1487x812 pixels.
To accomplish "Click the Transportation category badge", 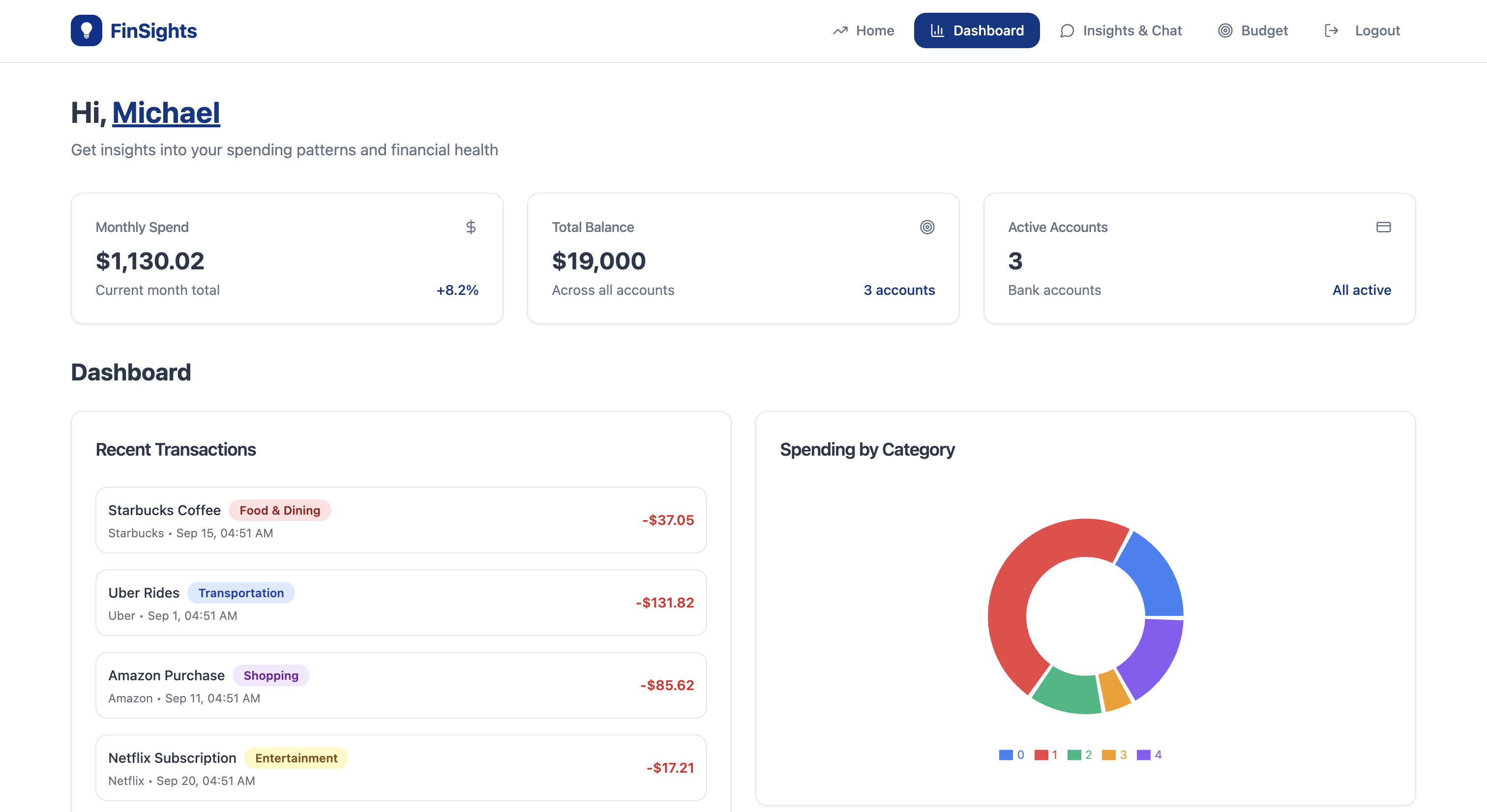I will pyautogui.click(x=241, y=593).
